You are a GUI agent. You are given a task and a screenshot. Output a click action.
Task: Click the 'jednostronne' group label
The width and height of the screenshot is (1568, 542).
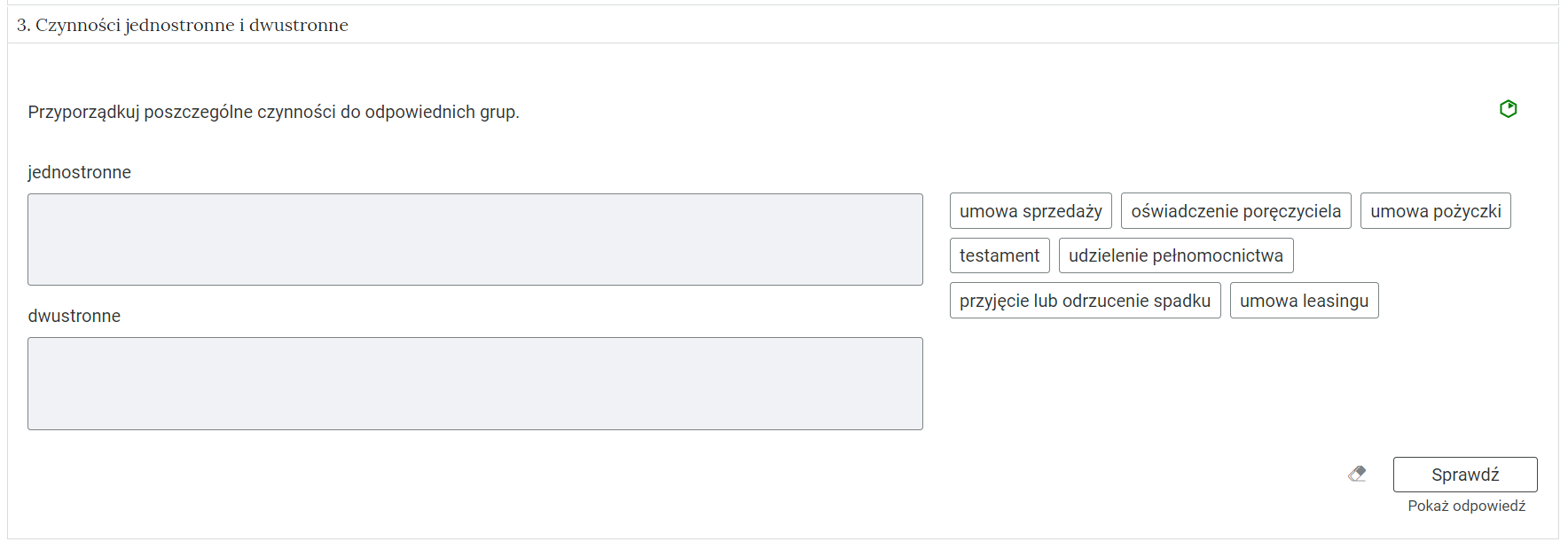point(79,172)
